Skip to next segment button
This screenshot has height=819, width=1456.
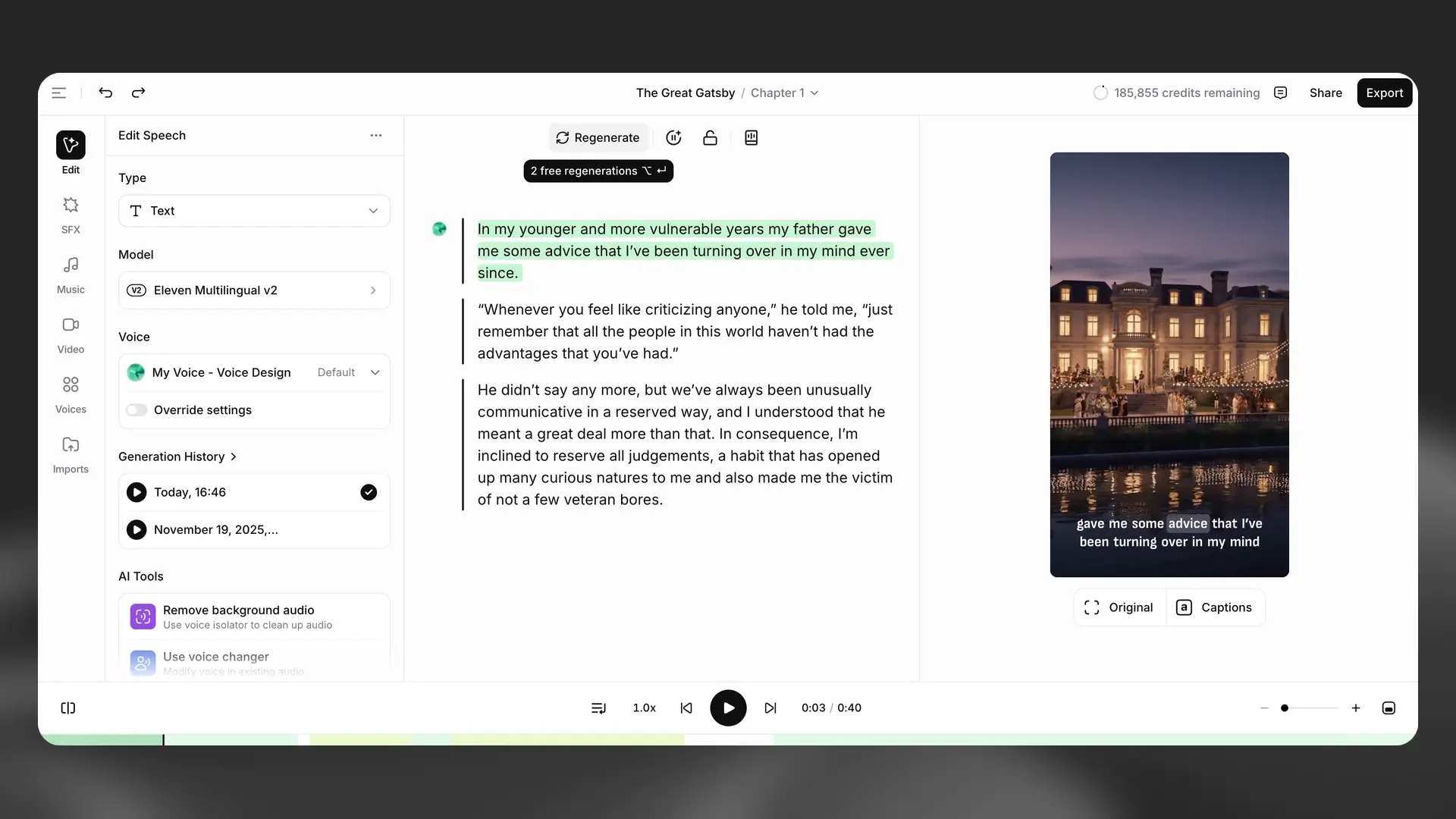coord(770,708)
